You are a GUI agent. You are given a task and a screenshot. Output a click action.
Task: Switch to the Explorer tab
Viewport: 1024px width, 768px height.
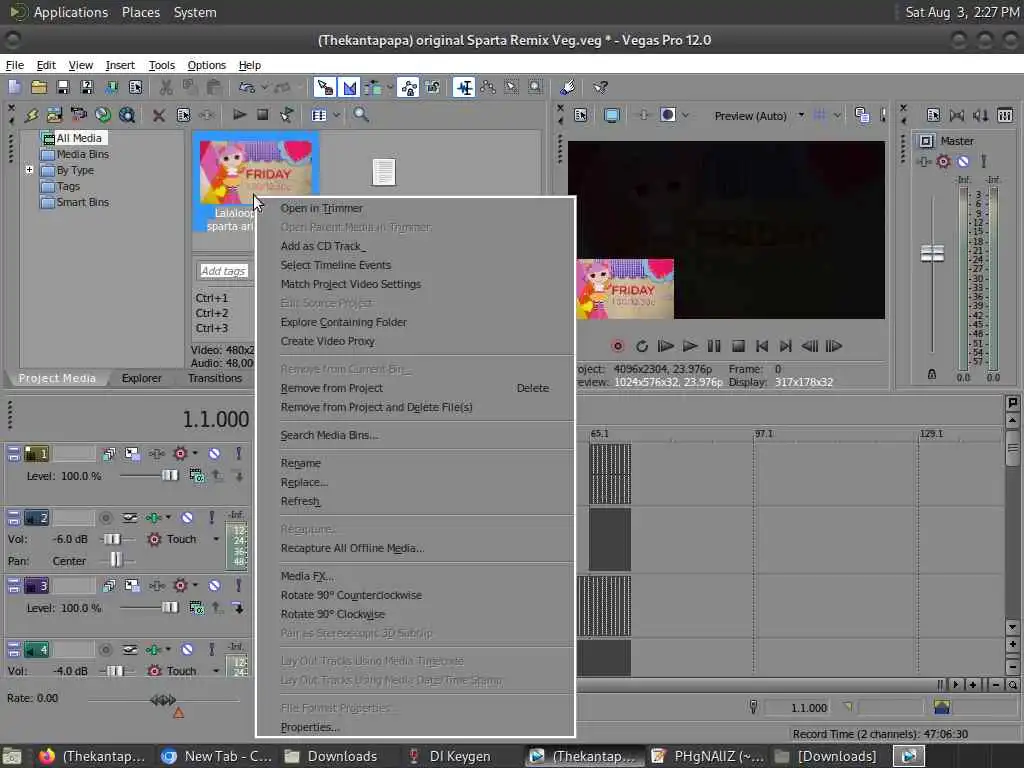(141, 378)
